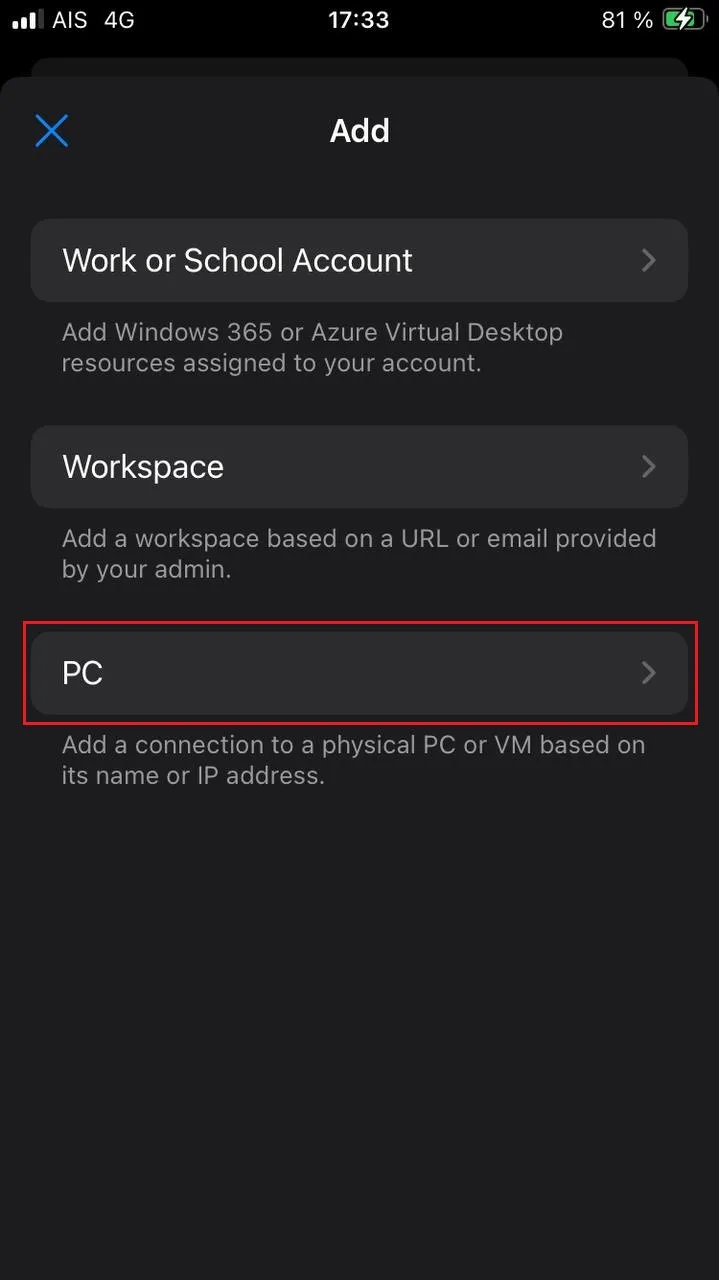The height and width of the screenshot is (1280, 719).
Task: Tap the 81 % battery percentage
Action: pyautogui.click(x=627, y=20)
